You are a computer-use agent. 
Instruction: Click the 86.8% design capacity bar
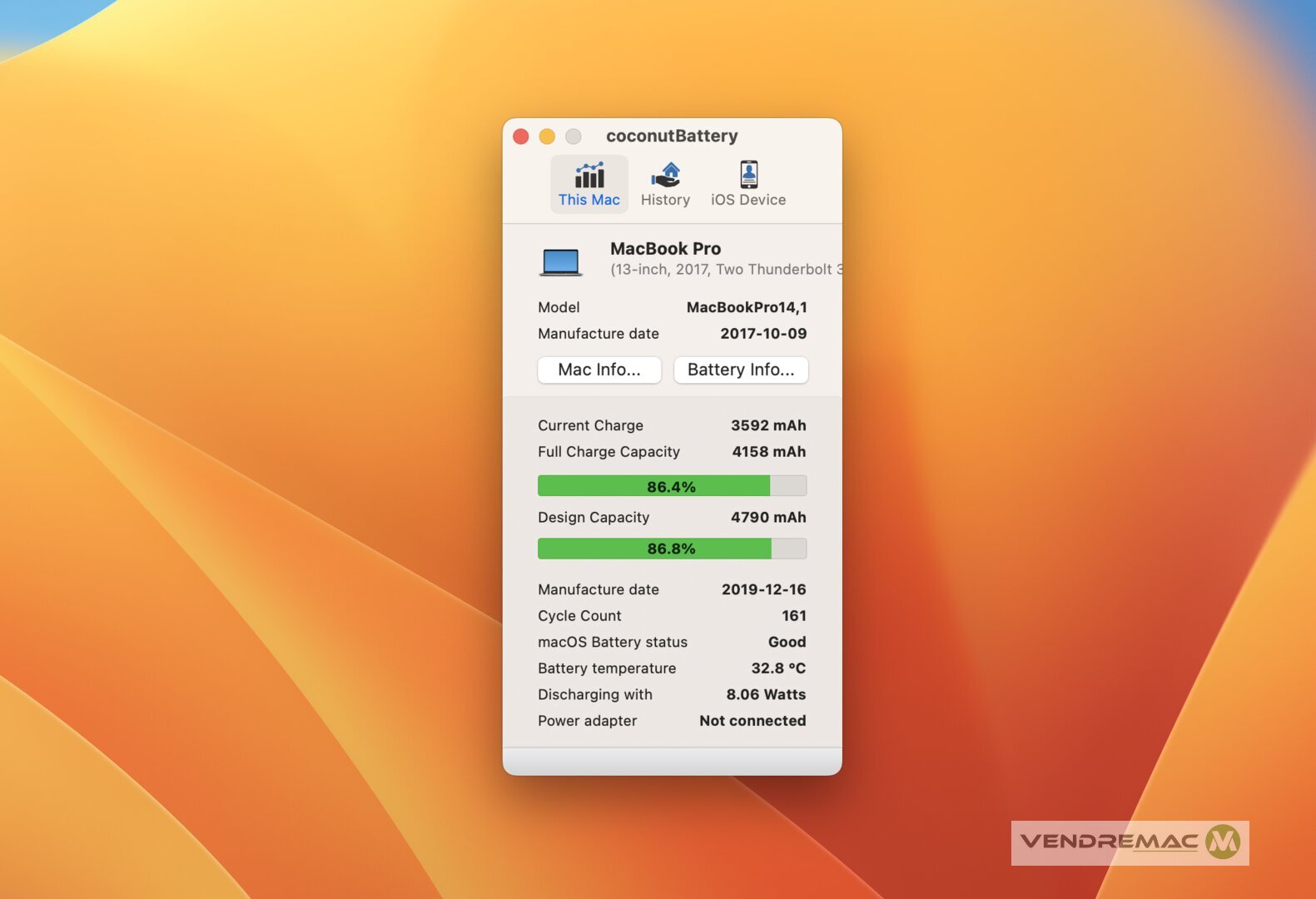pyautogui.click(x=672, y=549)
